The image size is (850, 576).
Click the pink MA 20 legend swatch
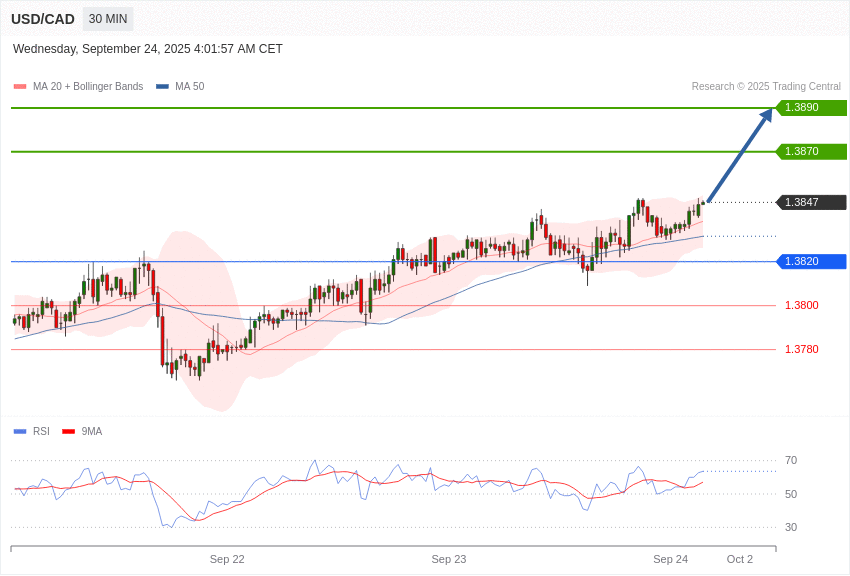(20, 87)
